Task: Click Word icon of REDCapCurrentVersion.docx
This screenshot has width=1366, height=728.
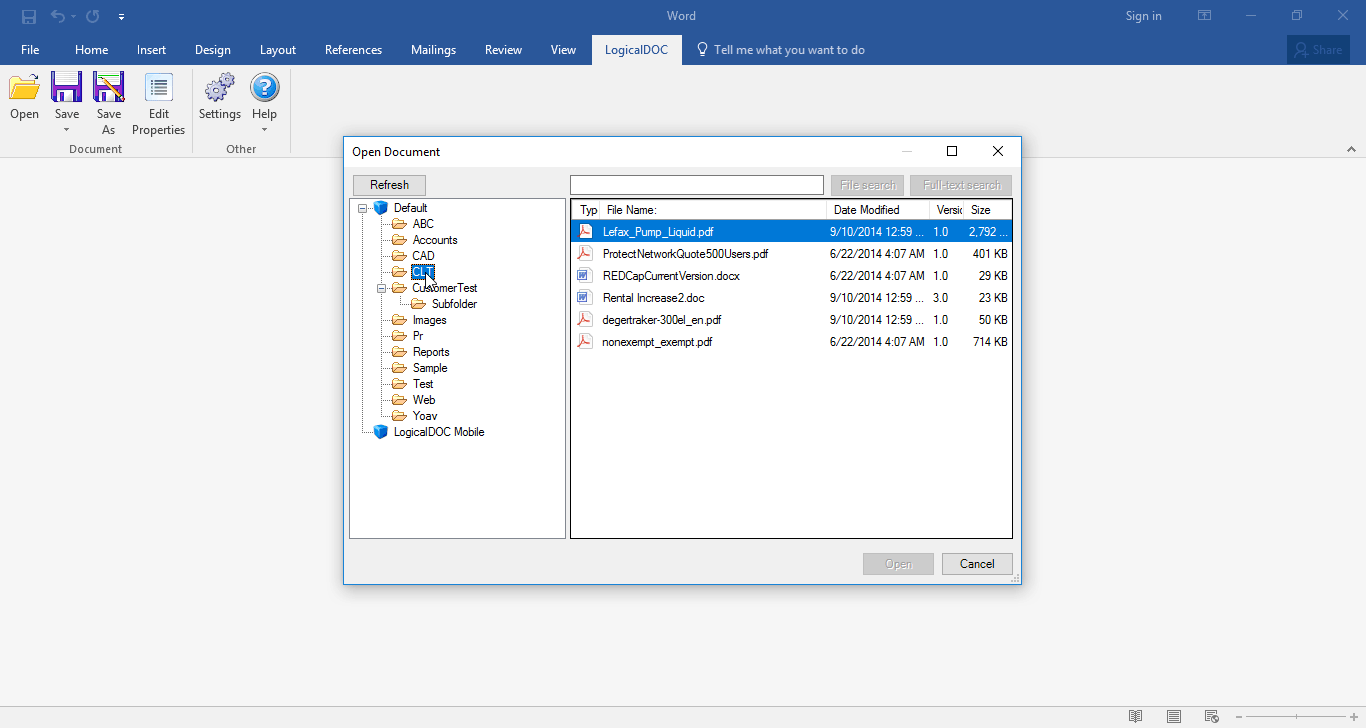Action: 585,276
